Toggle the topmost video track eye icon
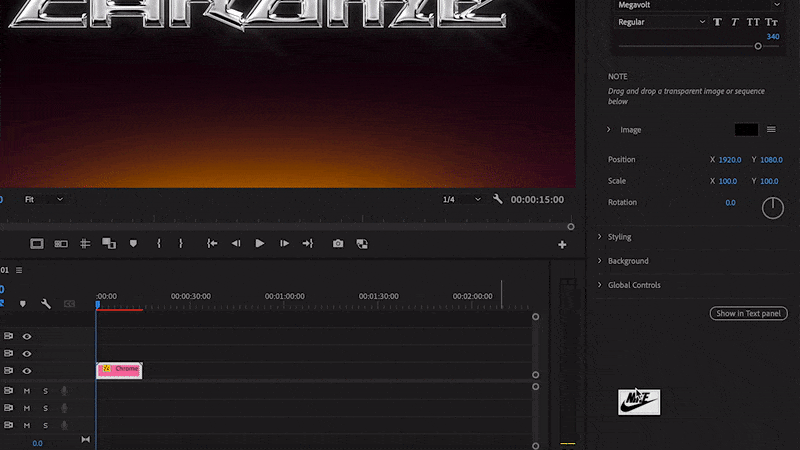 pyautogui.click(x=27, y=336)
